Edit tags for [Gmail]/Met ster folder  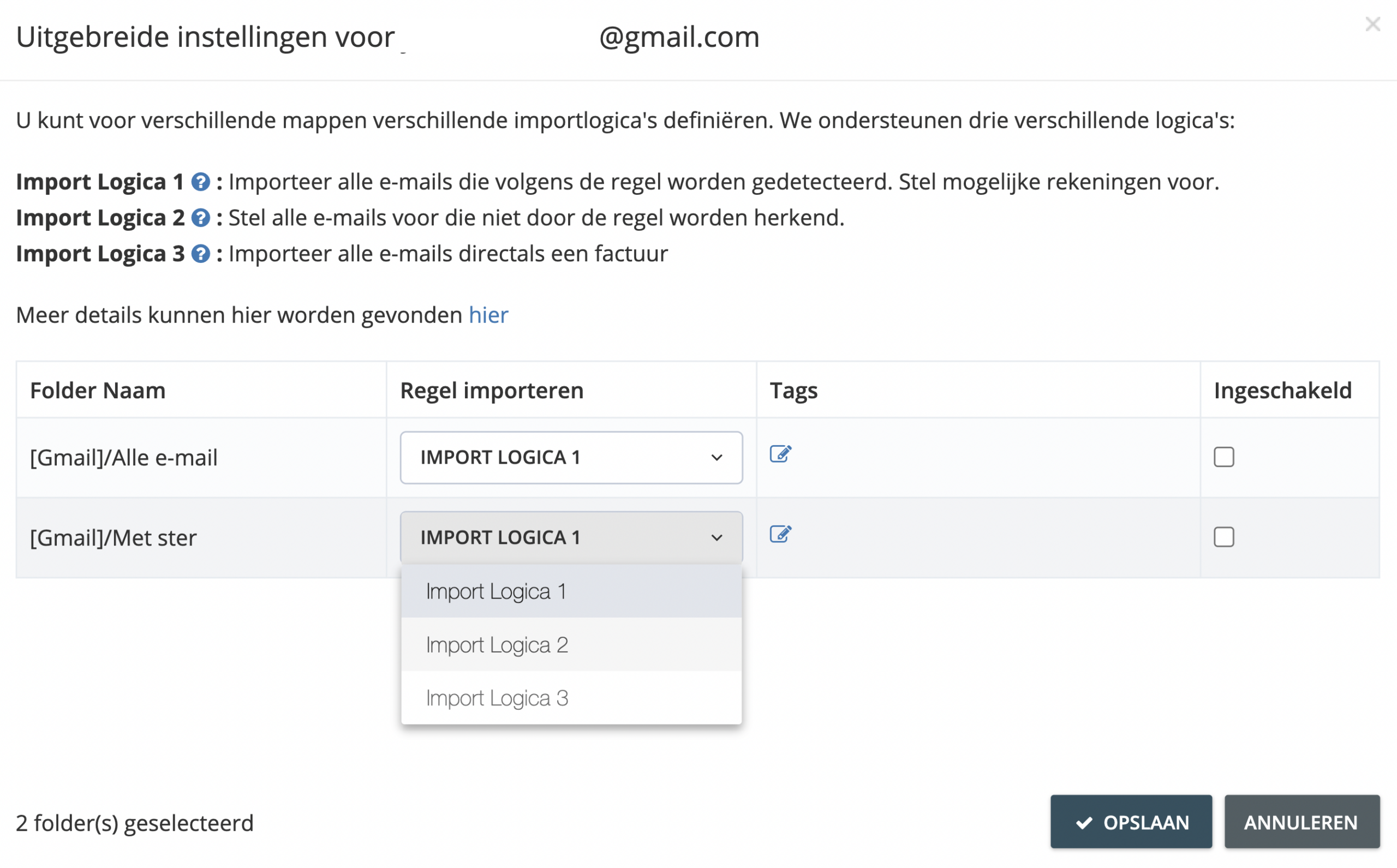780,535
